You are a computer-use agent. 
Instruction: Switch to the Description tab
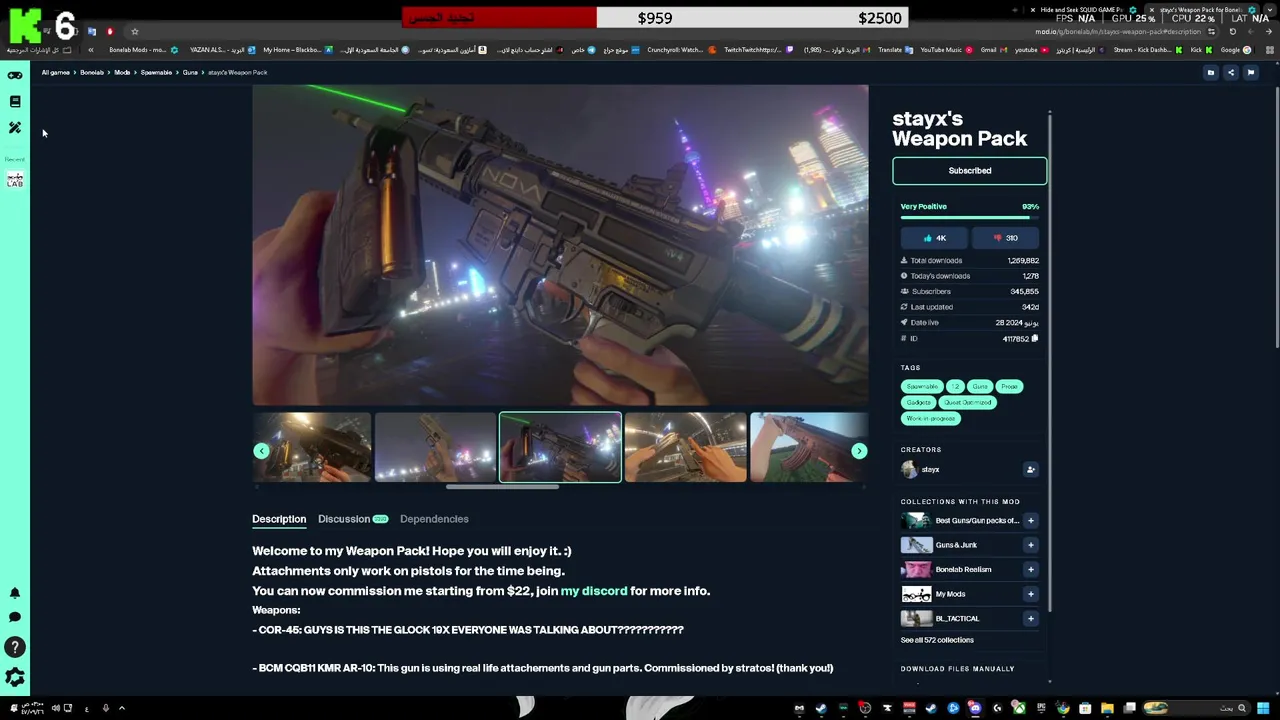click(279, 519)
